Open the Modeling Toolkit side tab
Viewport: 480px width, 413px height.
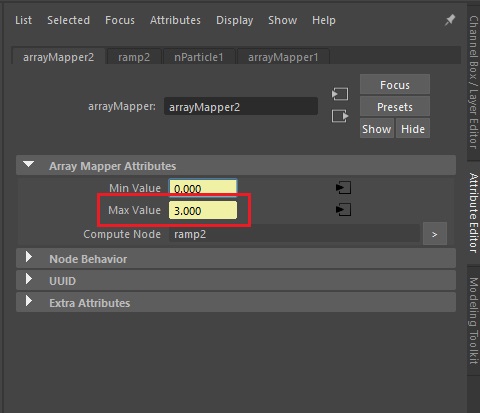(473, 321)
